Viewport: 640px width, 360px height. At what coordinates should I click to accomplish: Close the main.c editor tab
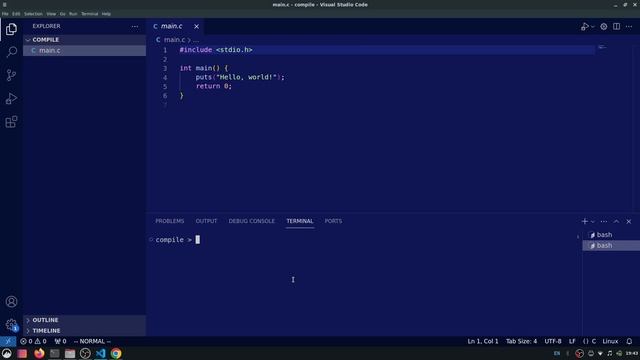click(x=196, y=27)
